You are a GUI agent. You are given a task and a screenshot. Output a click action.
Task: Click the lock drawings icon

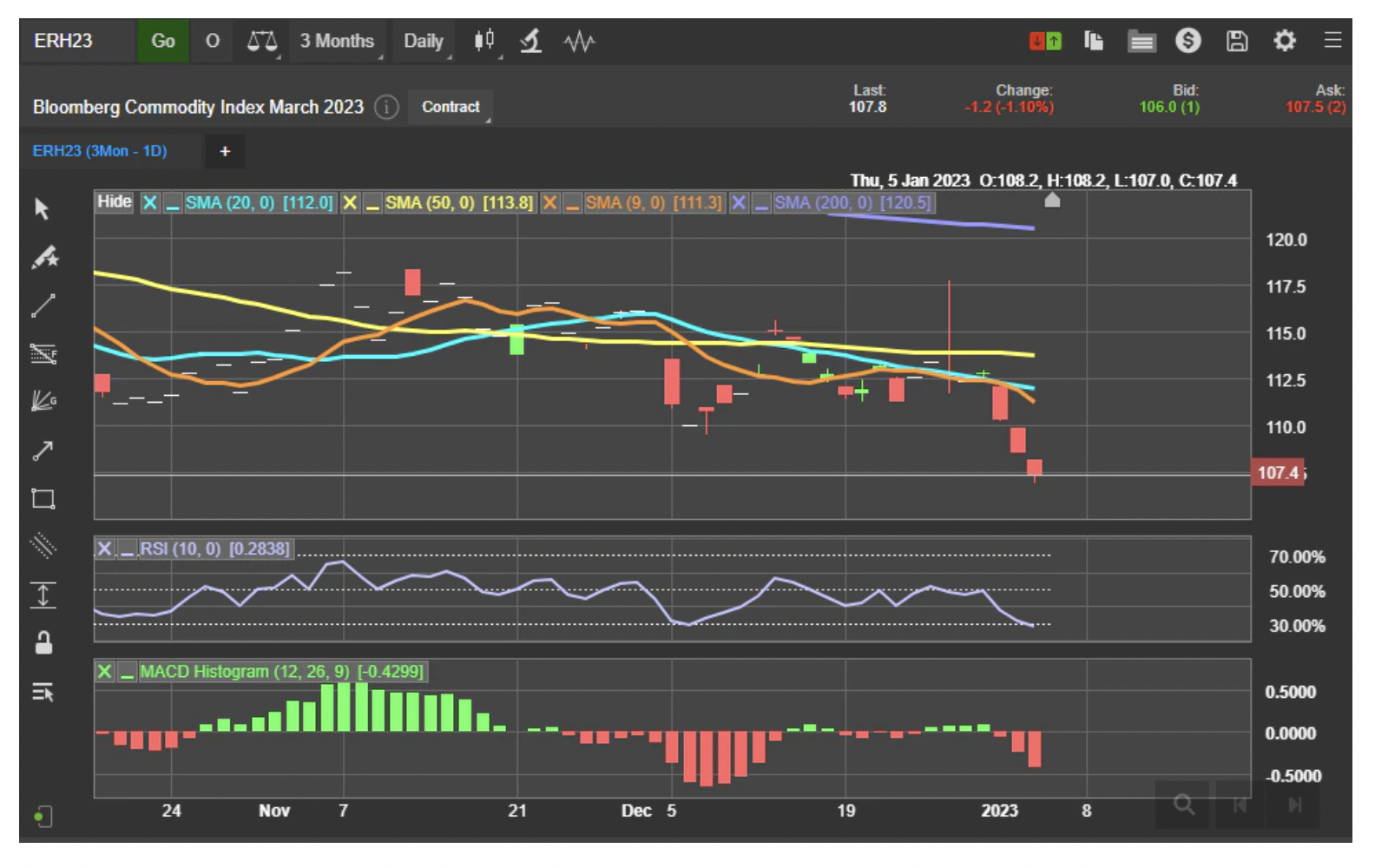(43, 643)
